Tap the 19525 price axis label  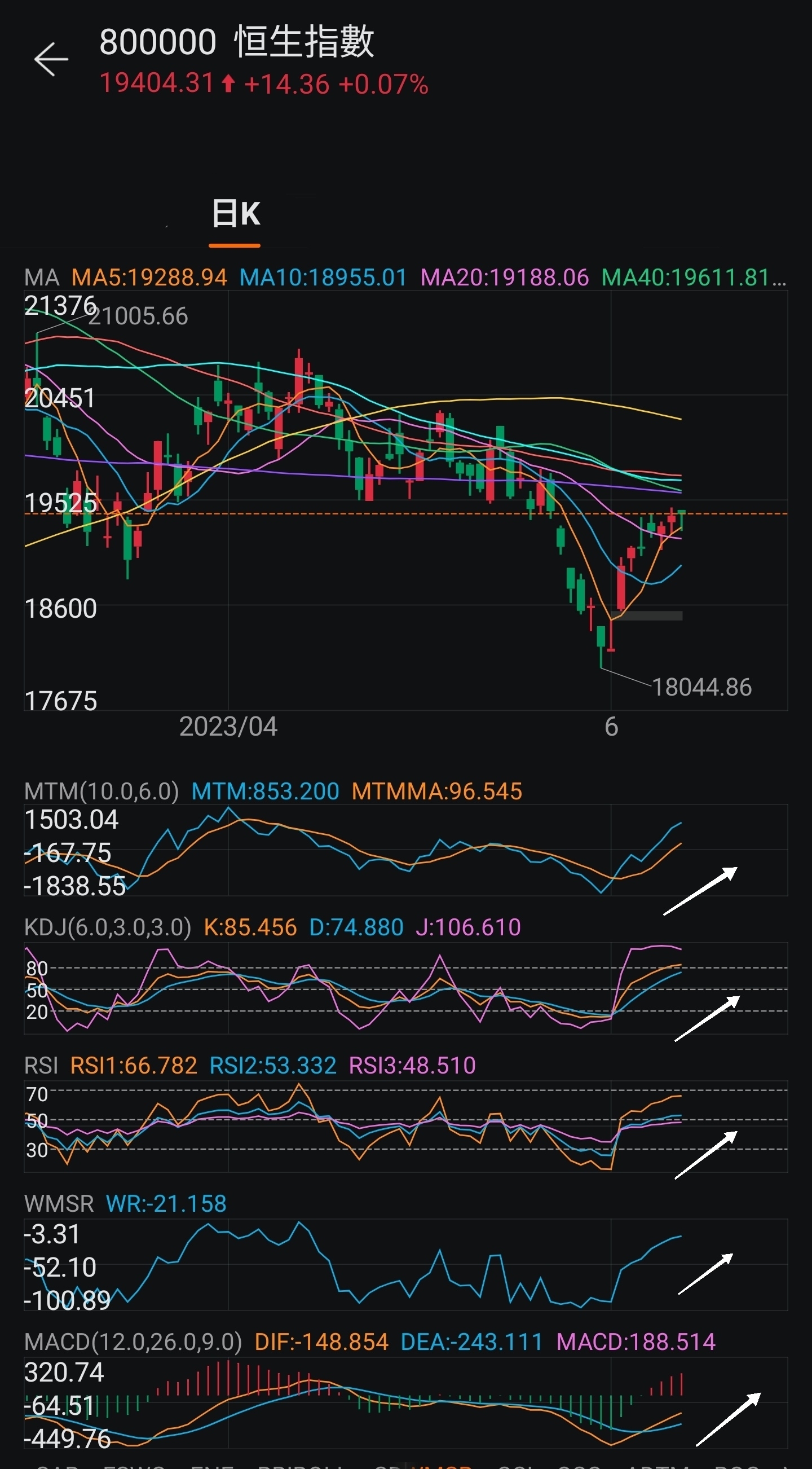[x=60, y=503]
